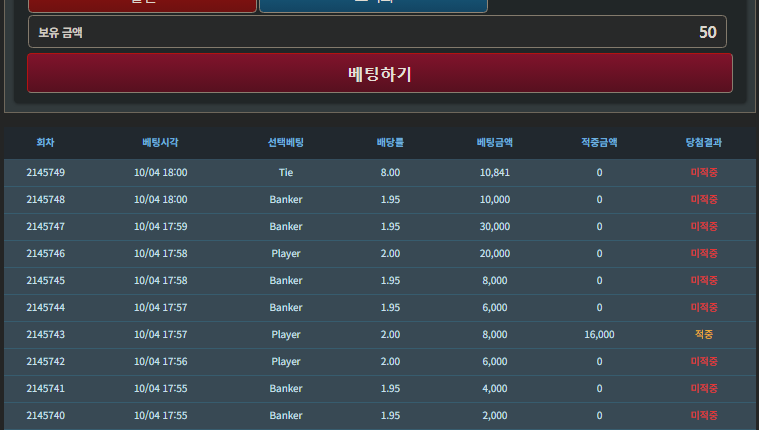Viewport: 759px width, 430px height.
Task: Click the 10,000 bet amount
Action: pyautogui.click(x=495, y=200)
